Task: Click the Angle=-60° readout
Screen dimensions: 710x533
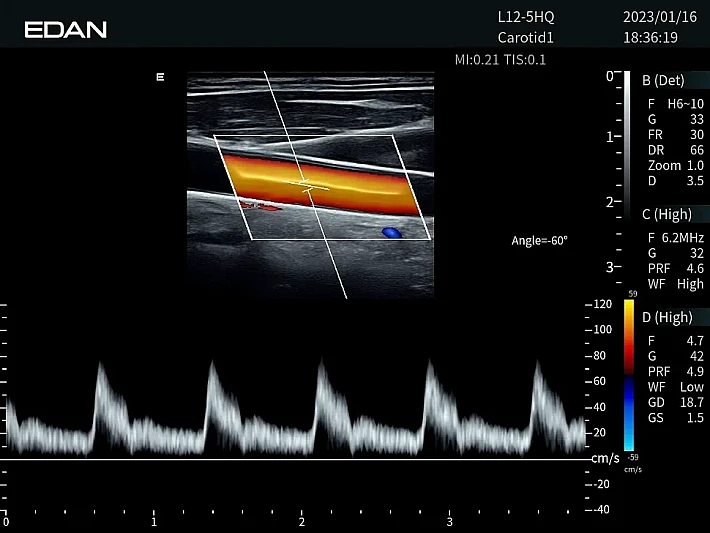Action: [539, 241]
